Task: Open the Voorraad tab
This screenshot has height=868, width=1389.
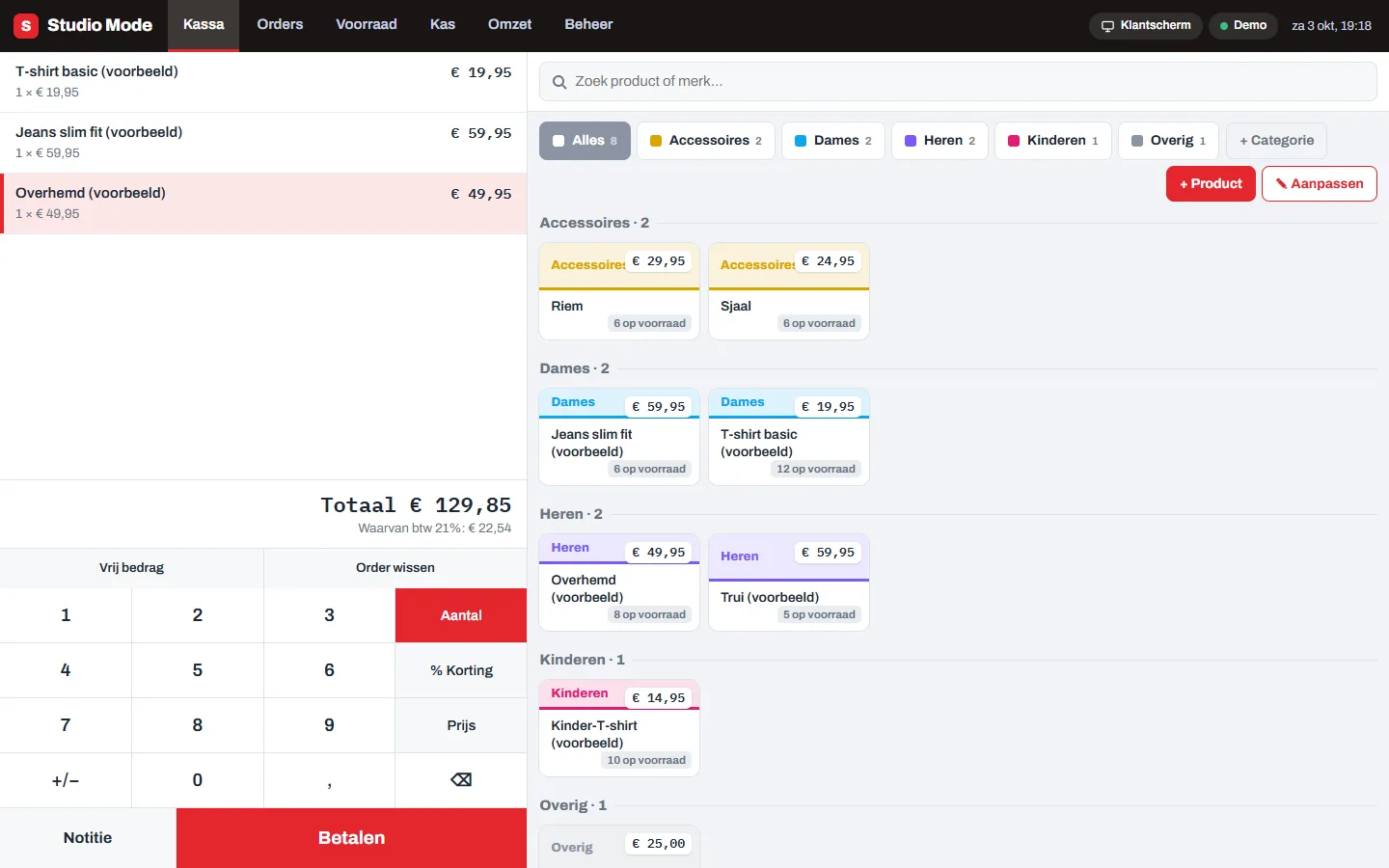Action: click(367, 25)
